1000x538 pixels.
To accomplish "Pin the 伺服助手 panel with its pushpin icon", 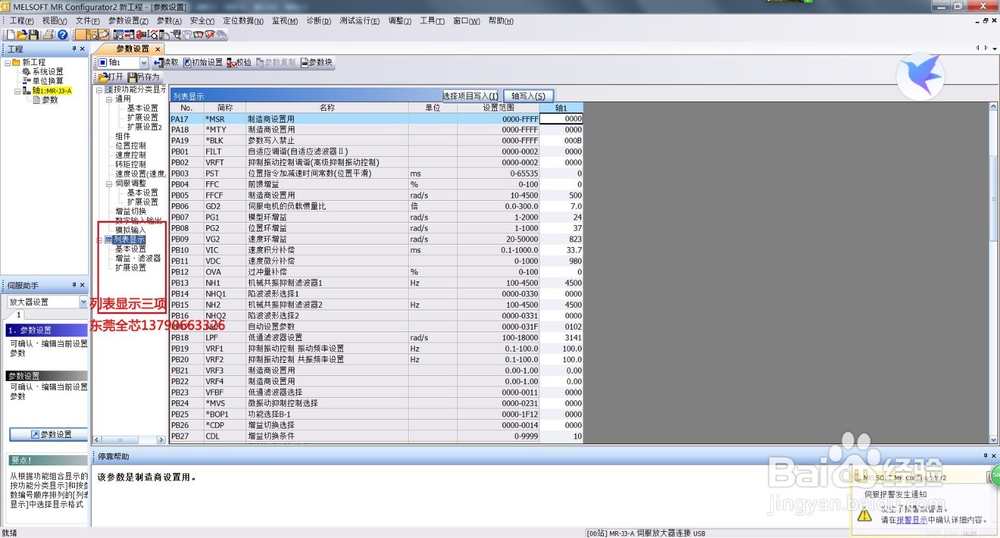I will click(73, 285).
